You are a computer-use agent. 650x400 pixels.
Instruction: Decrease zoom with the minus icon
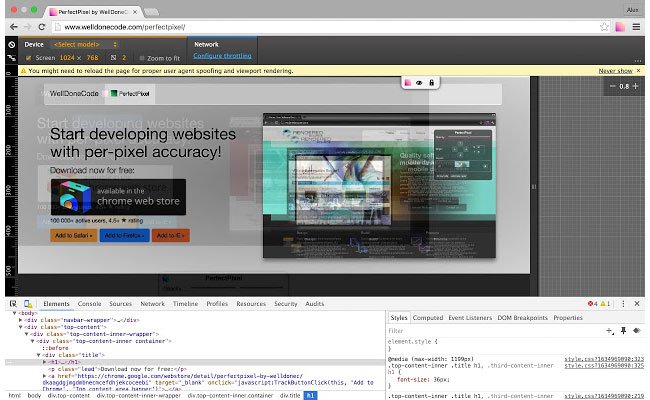pyautogui.click(x=612, y=86)
